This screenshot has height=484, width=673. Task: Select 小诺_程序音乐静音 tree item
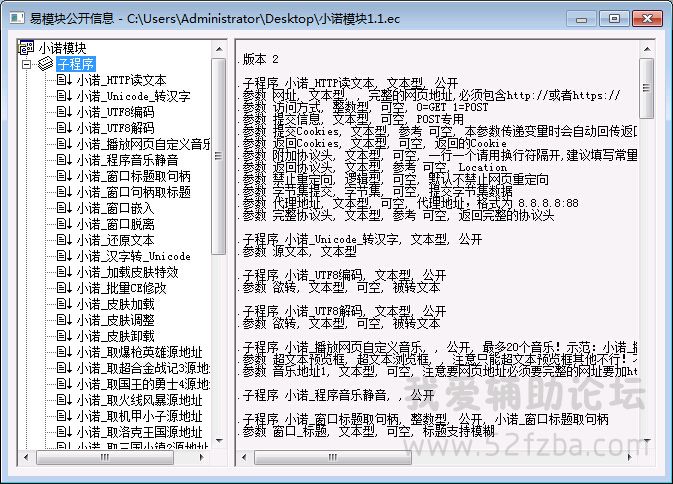pyautogui.click(x=127, y=160)
